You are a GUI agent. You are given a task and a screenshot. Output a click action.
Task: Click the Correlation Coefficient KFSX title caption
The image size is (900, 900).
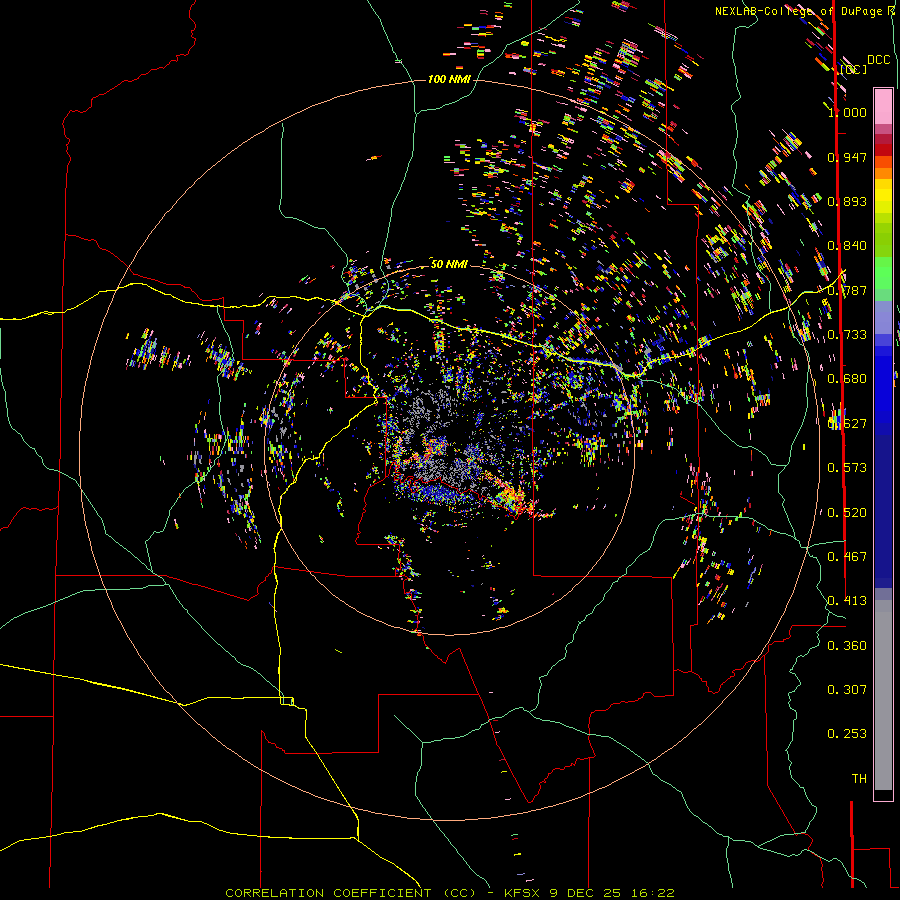[449, 893]
